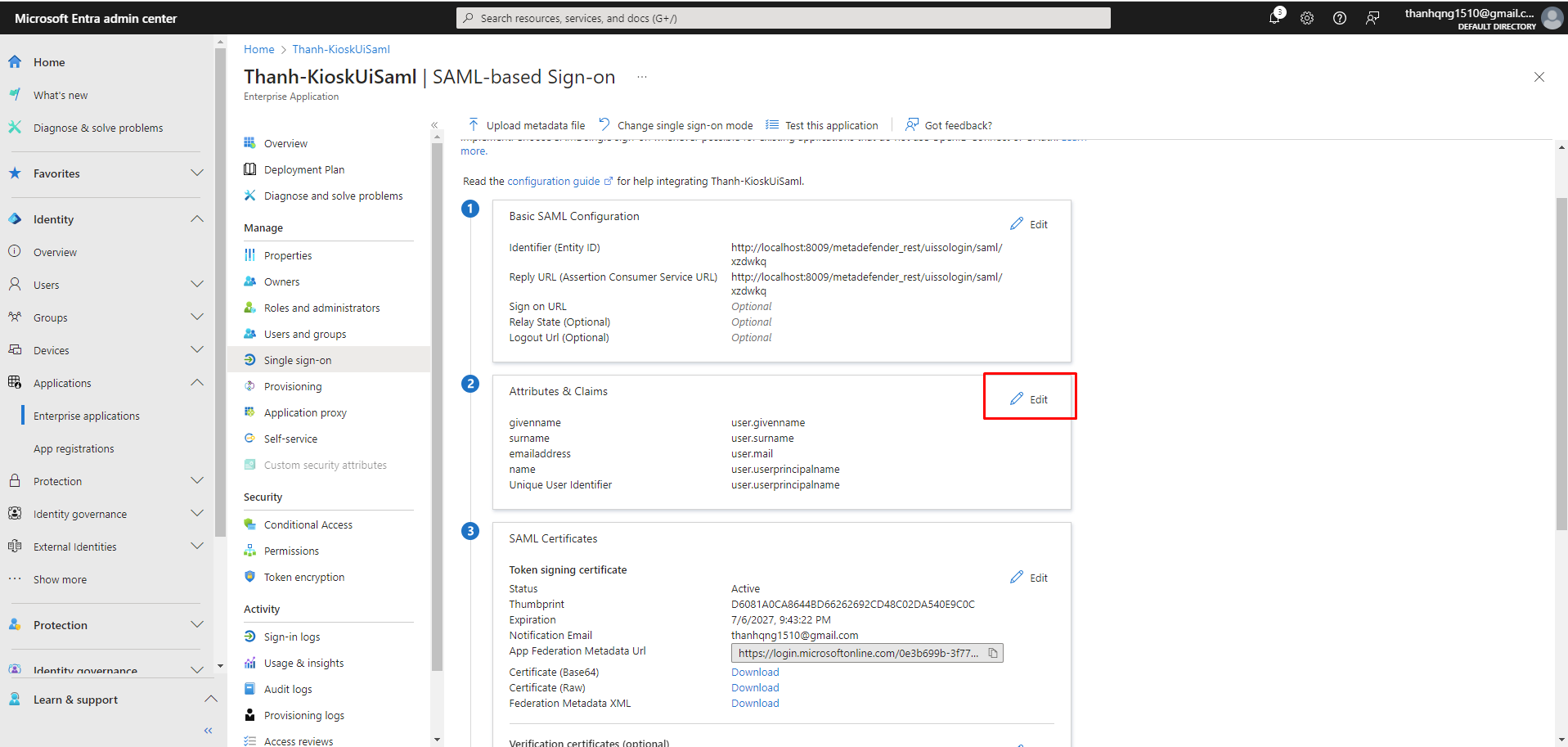This screenshot has width=1568, height=747.
Task: Open the more options ellipsis beside title
Action: point(642,77)
